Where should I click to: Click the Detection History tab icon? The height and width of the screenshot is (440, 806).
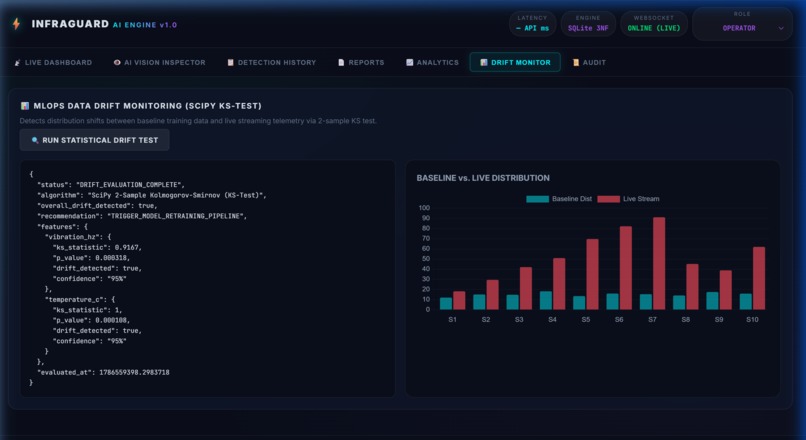(231, 63)
